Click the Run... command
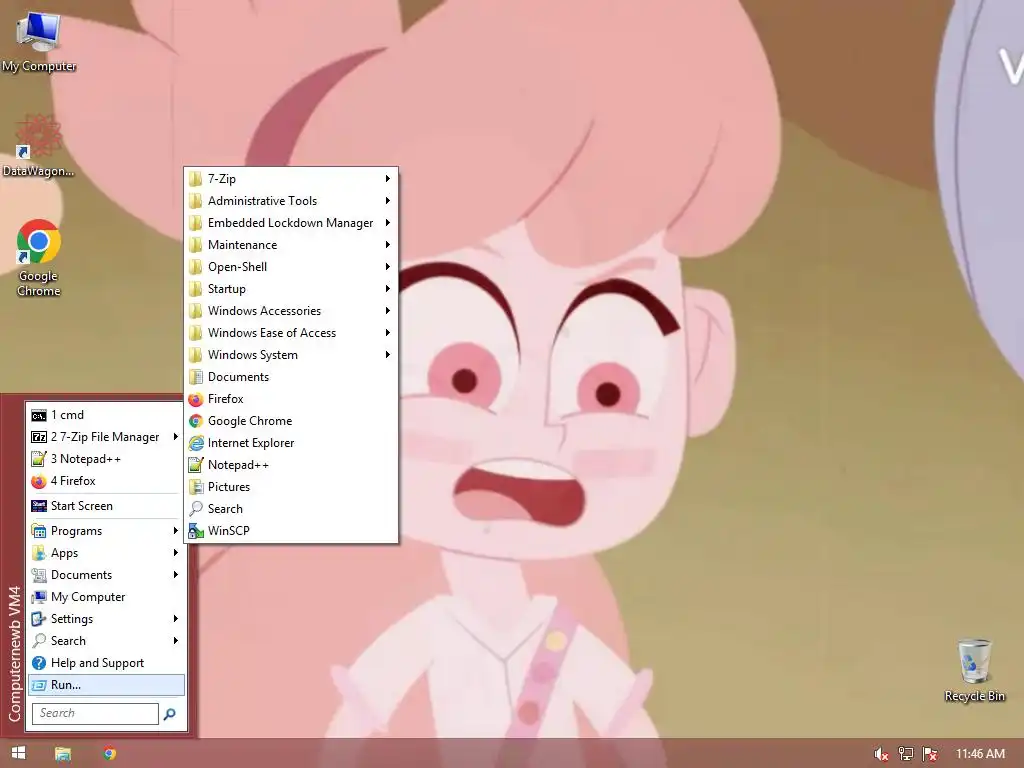This screenshot has height=768, width=1024. click(x=106, y=684)
